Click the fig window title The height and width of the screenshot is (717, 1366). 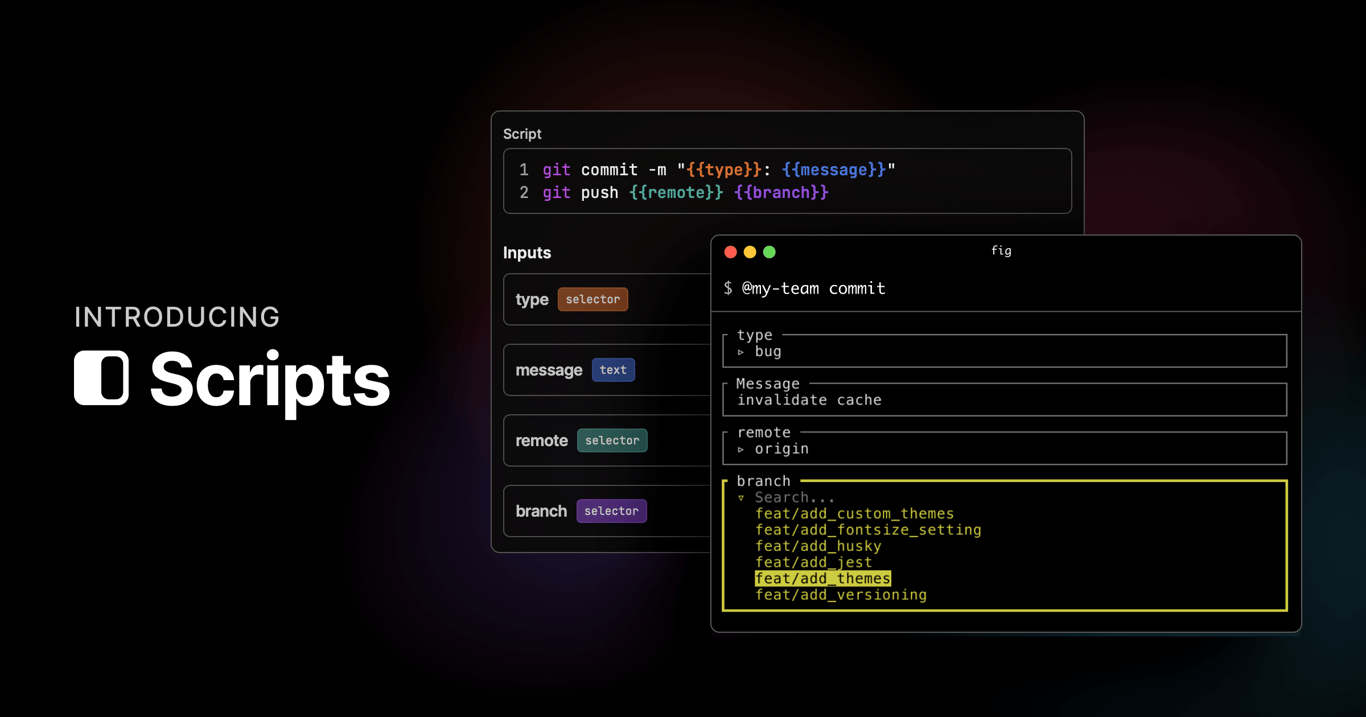(x=1001, y=251)
